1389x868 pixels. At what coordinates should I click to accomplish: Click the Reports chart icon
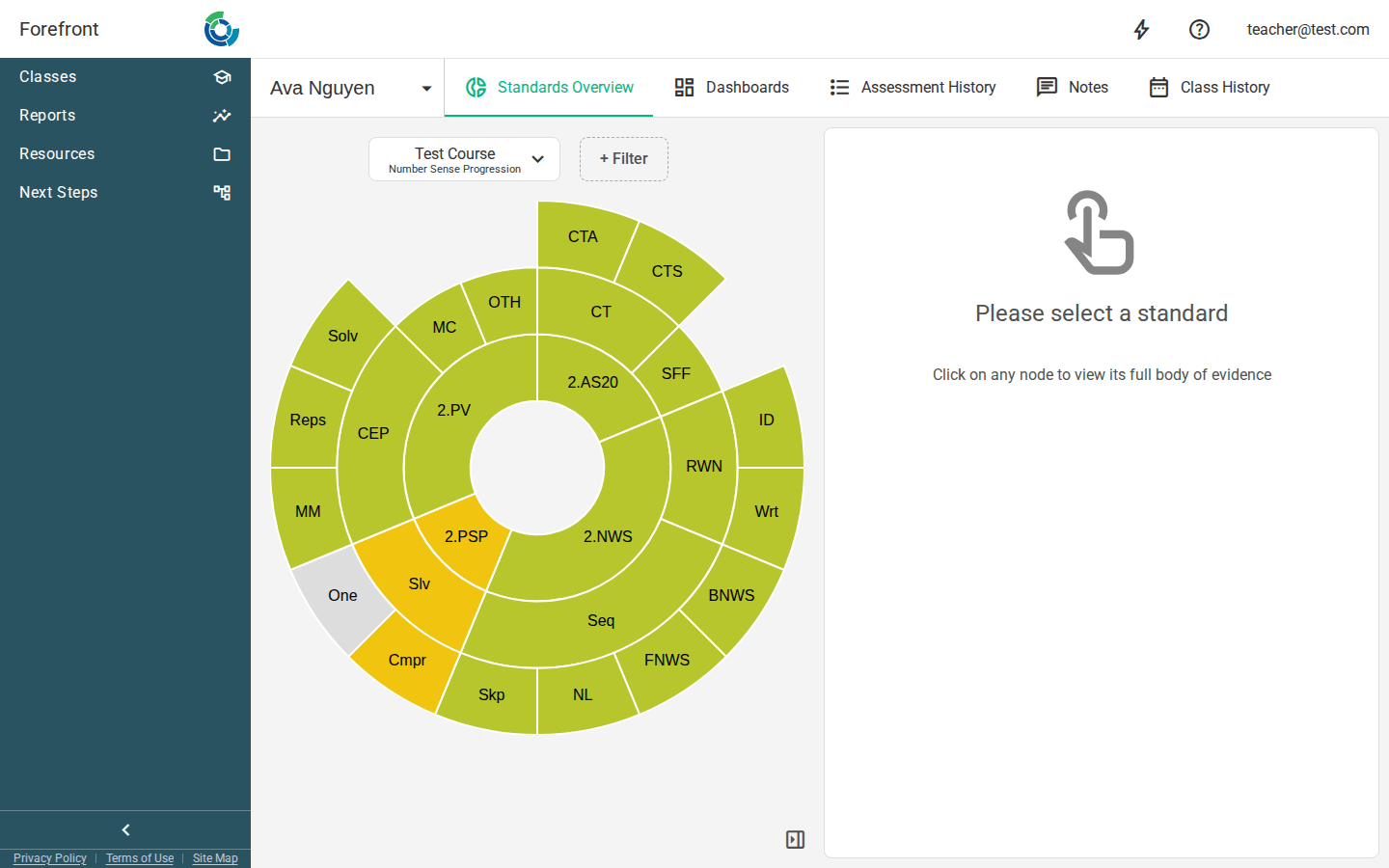click(x=222, y=116)
